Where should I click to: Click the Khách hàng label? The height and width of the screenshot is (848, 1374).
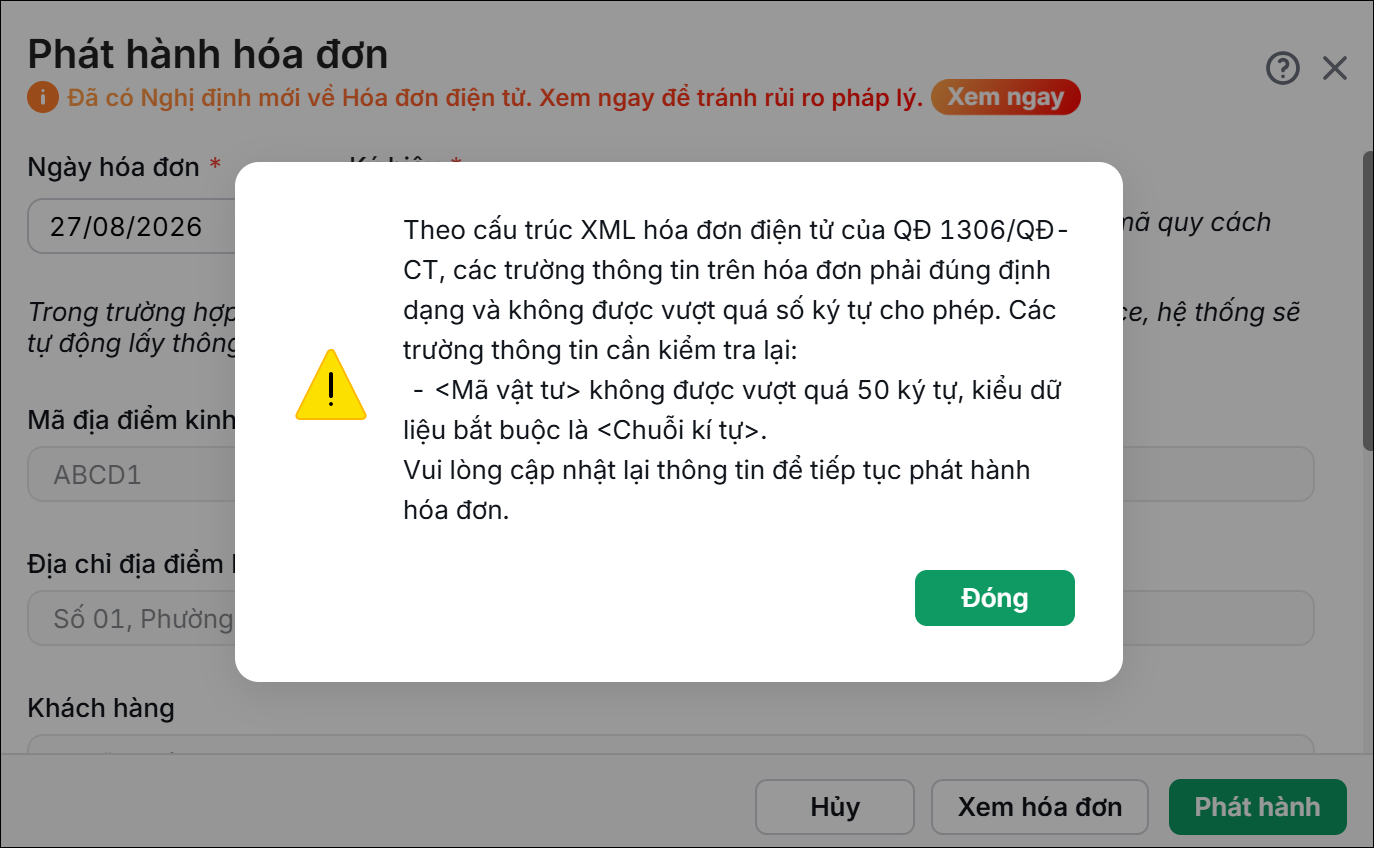(x=101, y=708)
